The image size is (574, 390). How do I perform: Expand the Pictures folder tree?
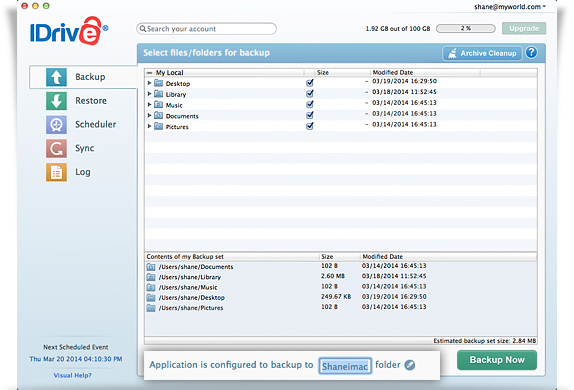[x=149, y=126]
